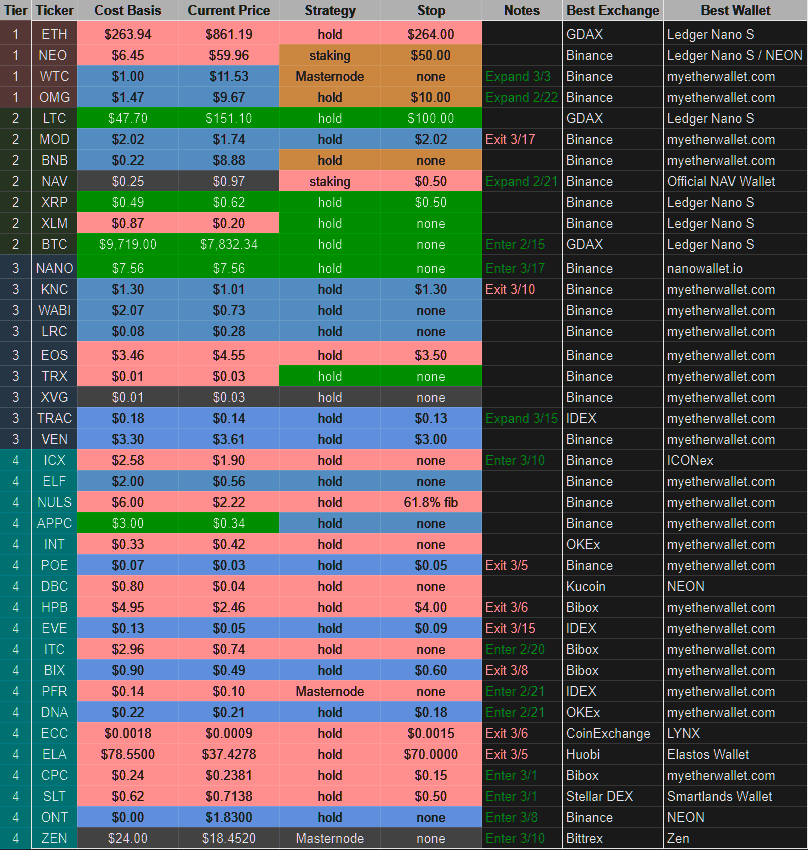The width and height of the screenshot is (808, 850).
Task: Click nanowallet.io wallet cell
Action: pyautogui.click(x=735, y=268)
